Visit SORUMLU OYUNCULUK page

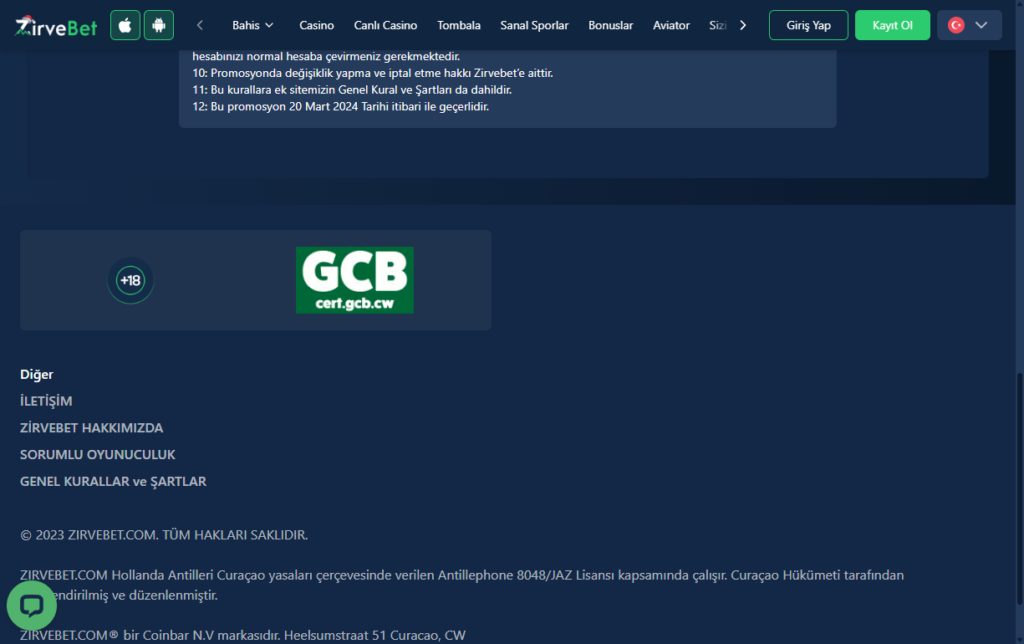[98, 455]
